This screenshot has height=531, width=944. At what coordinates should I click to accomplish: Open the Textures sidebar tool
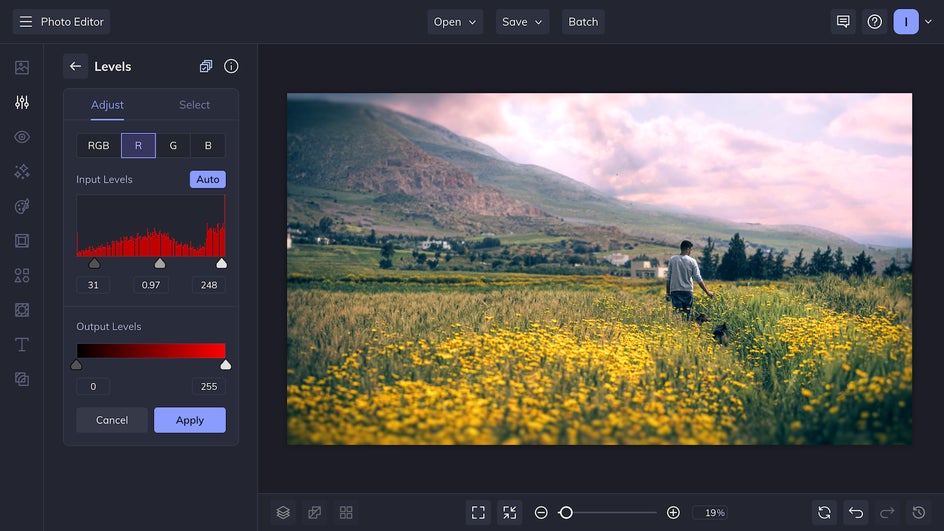pos(22,379)
